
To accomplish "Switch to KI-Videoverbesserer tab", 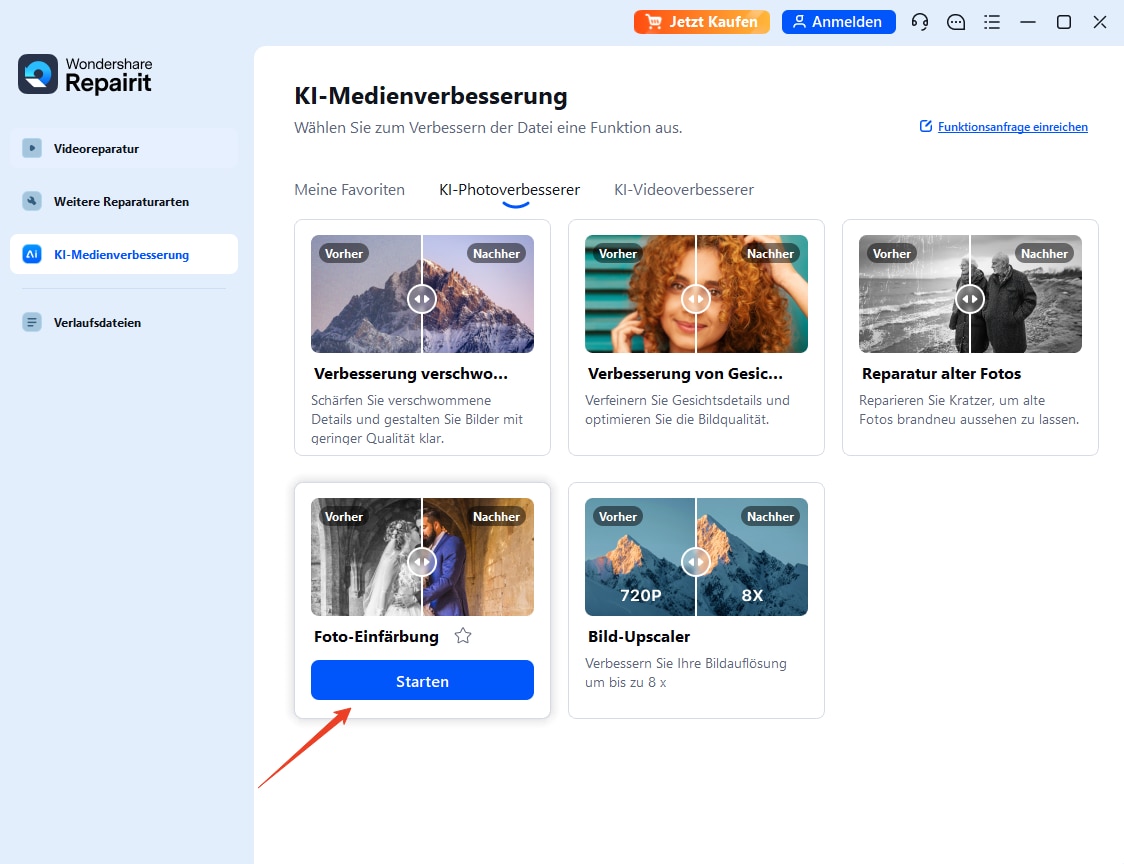I will pos(684,190).
